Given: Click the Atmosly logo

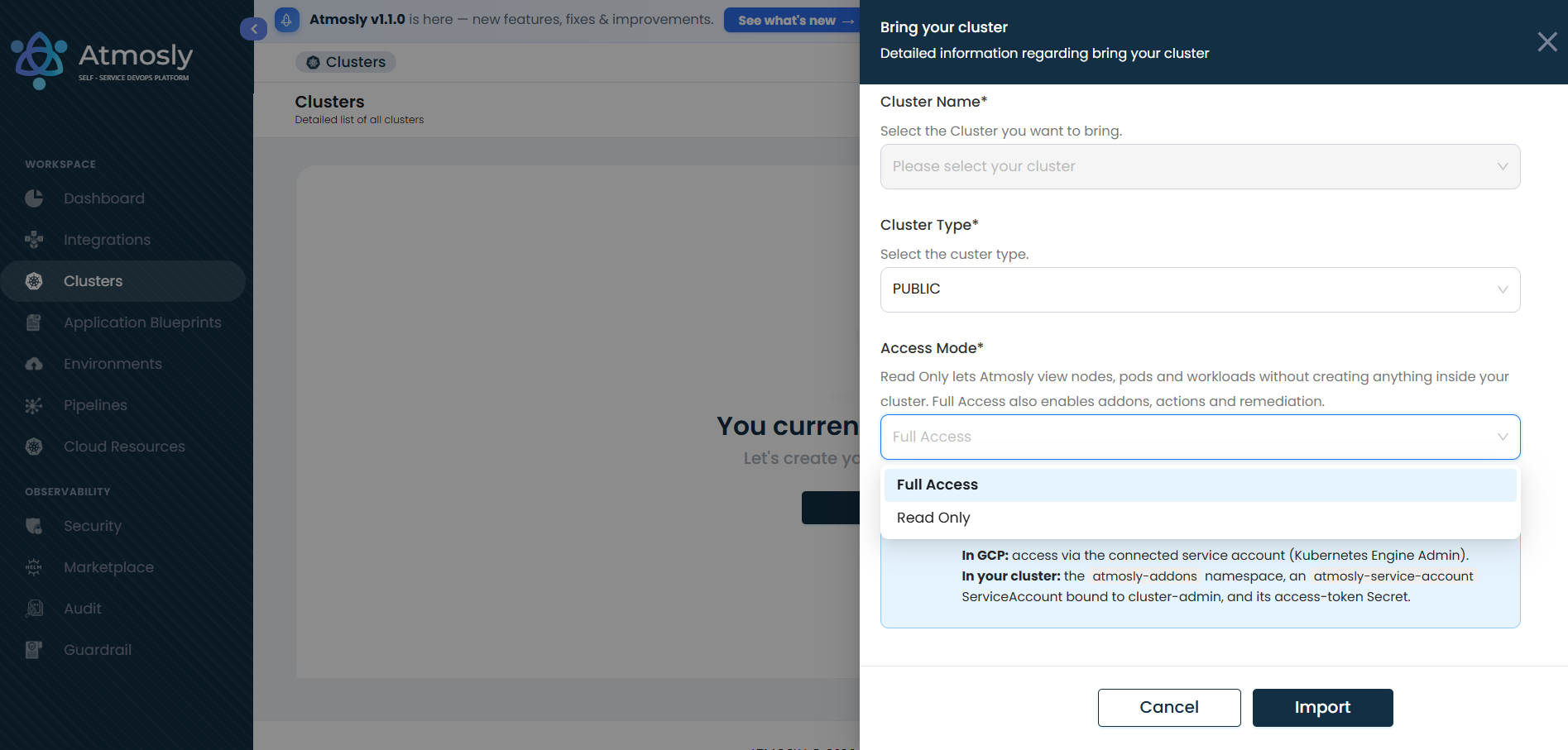Looking at the screenshot, I should [x=102, y=60].
